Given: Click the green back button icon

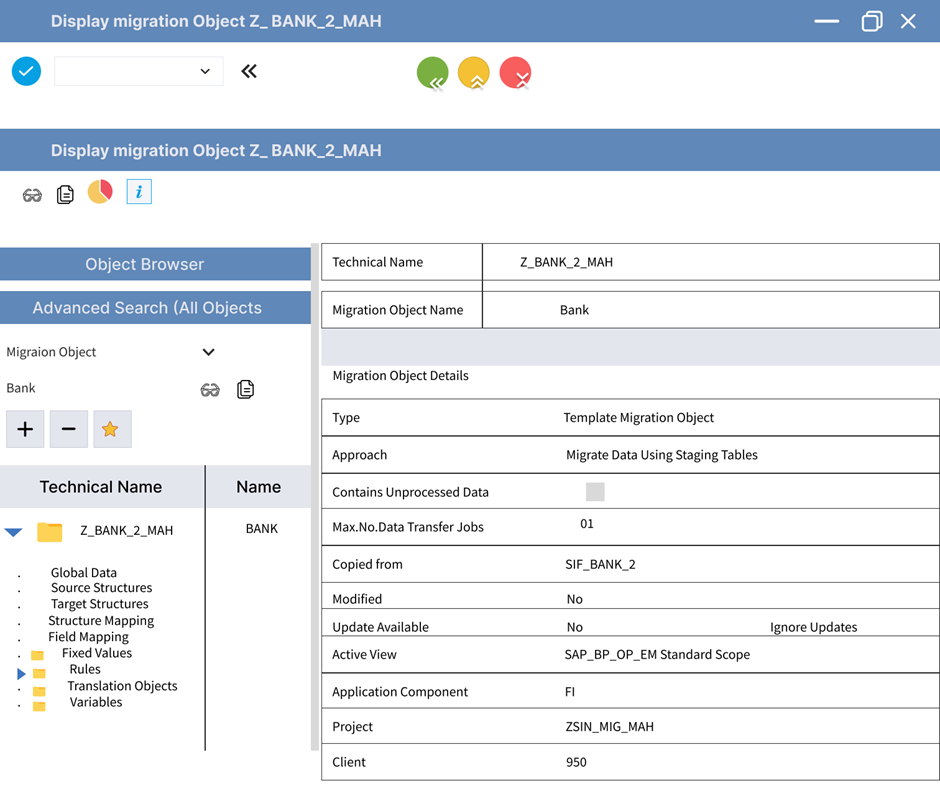Looking at the screenshot, I should (432, 73).
